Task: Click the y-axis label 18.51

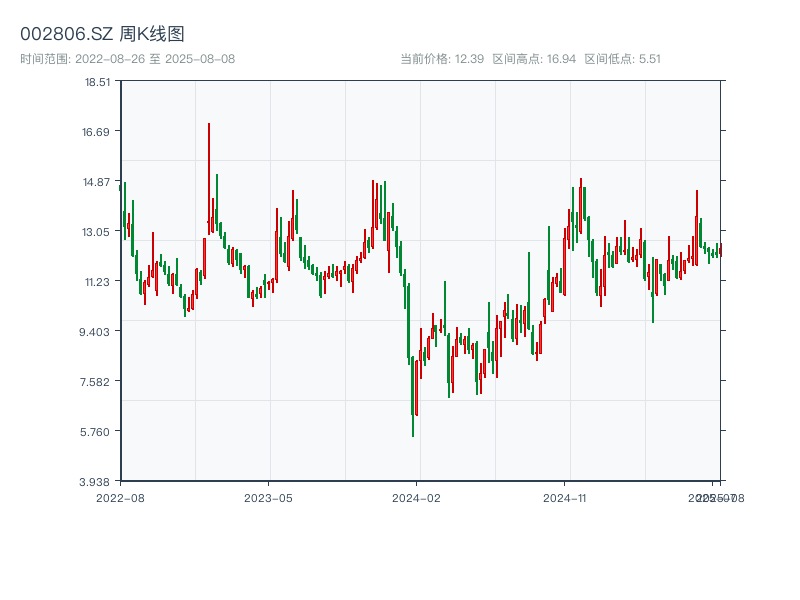Action: tap(97, 82)
